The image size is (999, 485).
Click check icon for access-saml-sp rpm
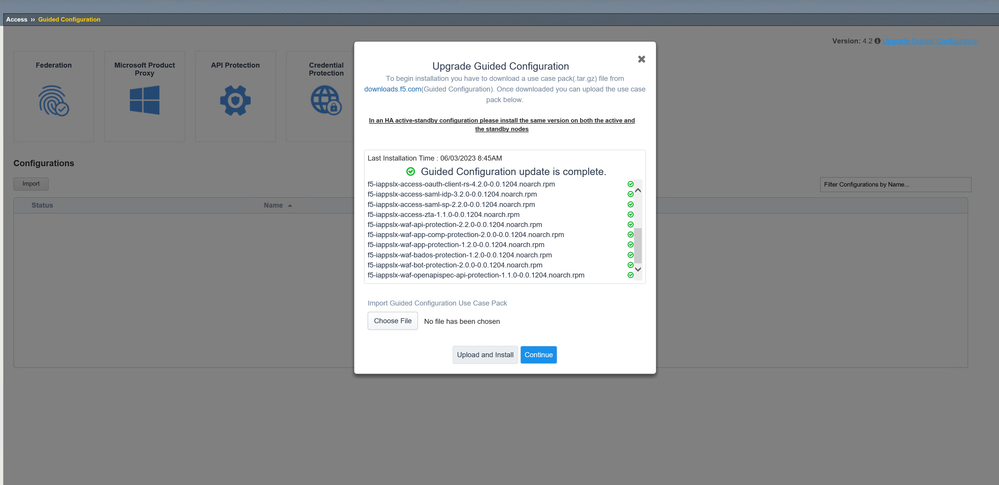[630, 205]
